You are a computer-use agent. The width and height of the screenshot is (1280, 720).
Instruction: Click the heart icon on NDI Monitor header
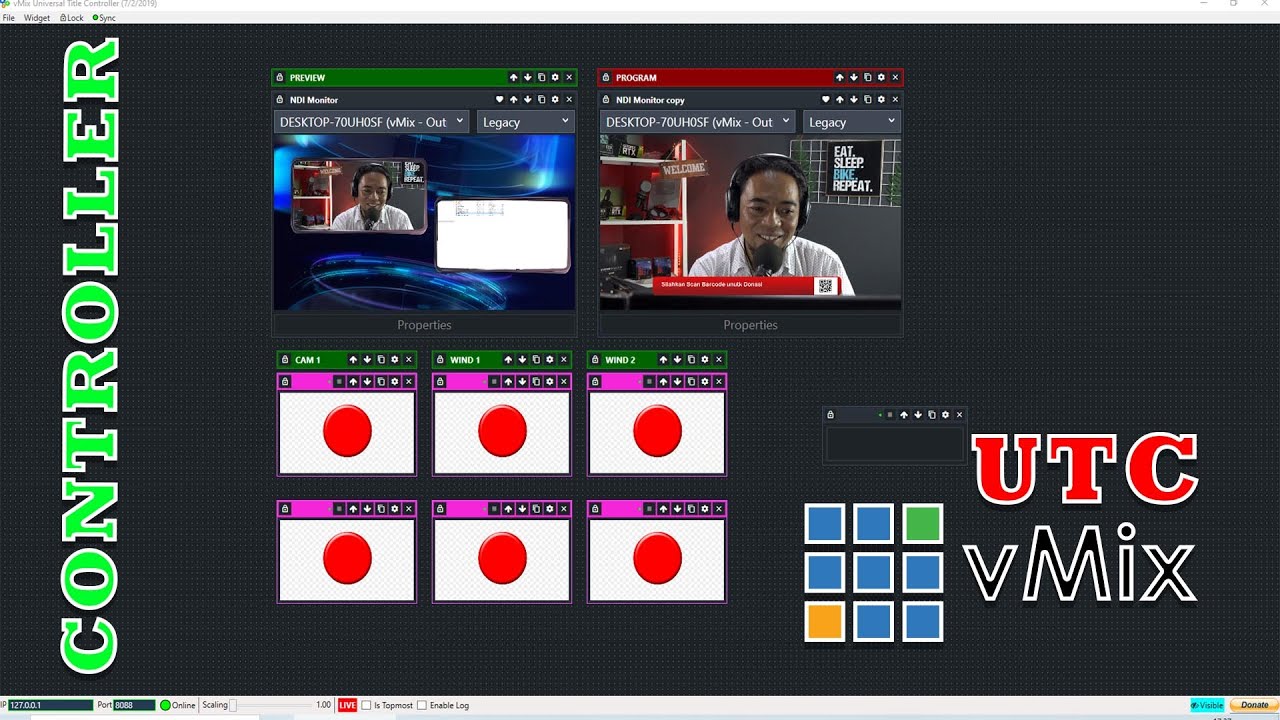pos(500,99)
